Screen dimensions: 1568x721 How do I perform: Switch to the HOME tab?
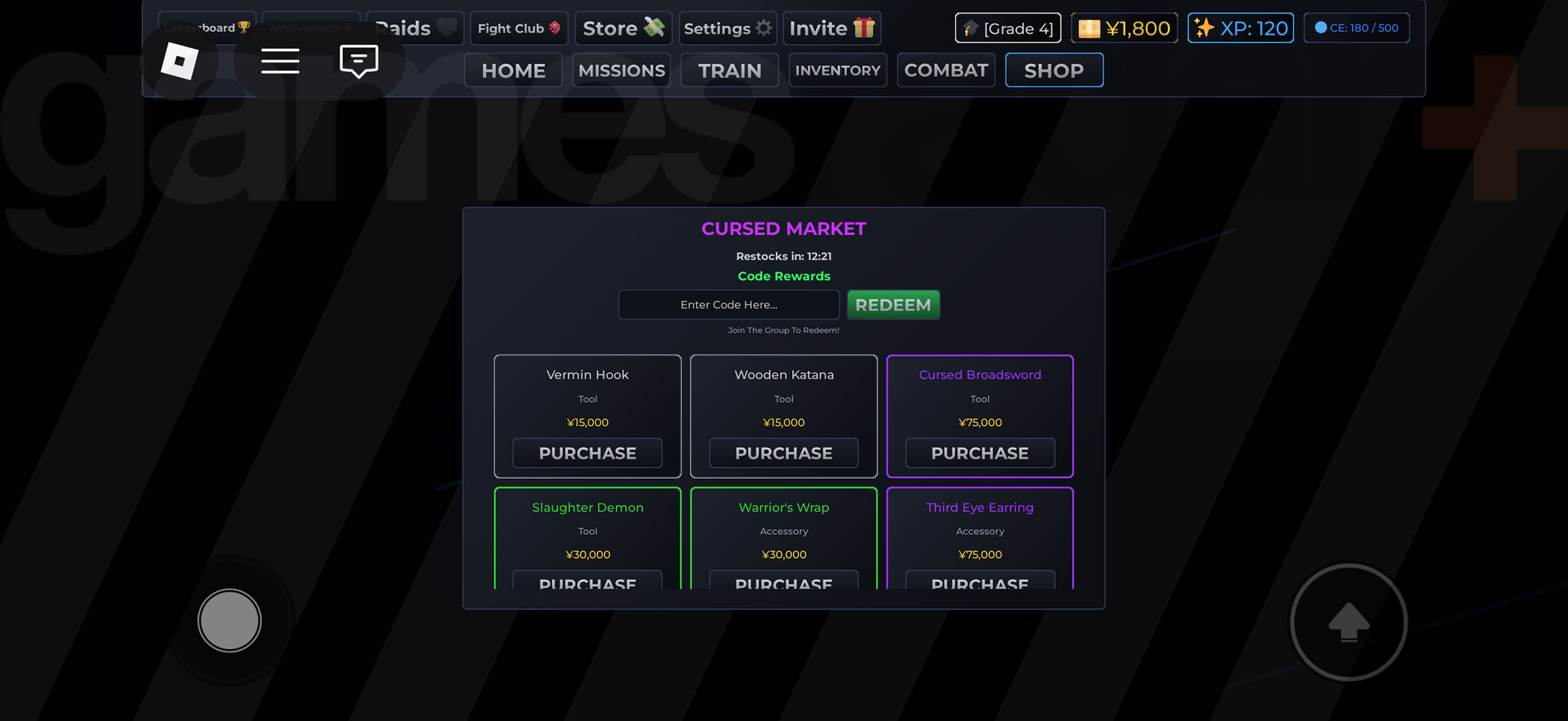click(x=513, y=70)
